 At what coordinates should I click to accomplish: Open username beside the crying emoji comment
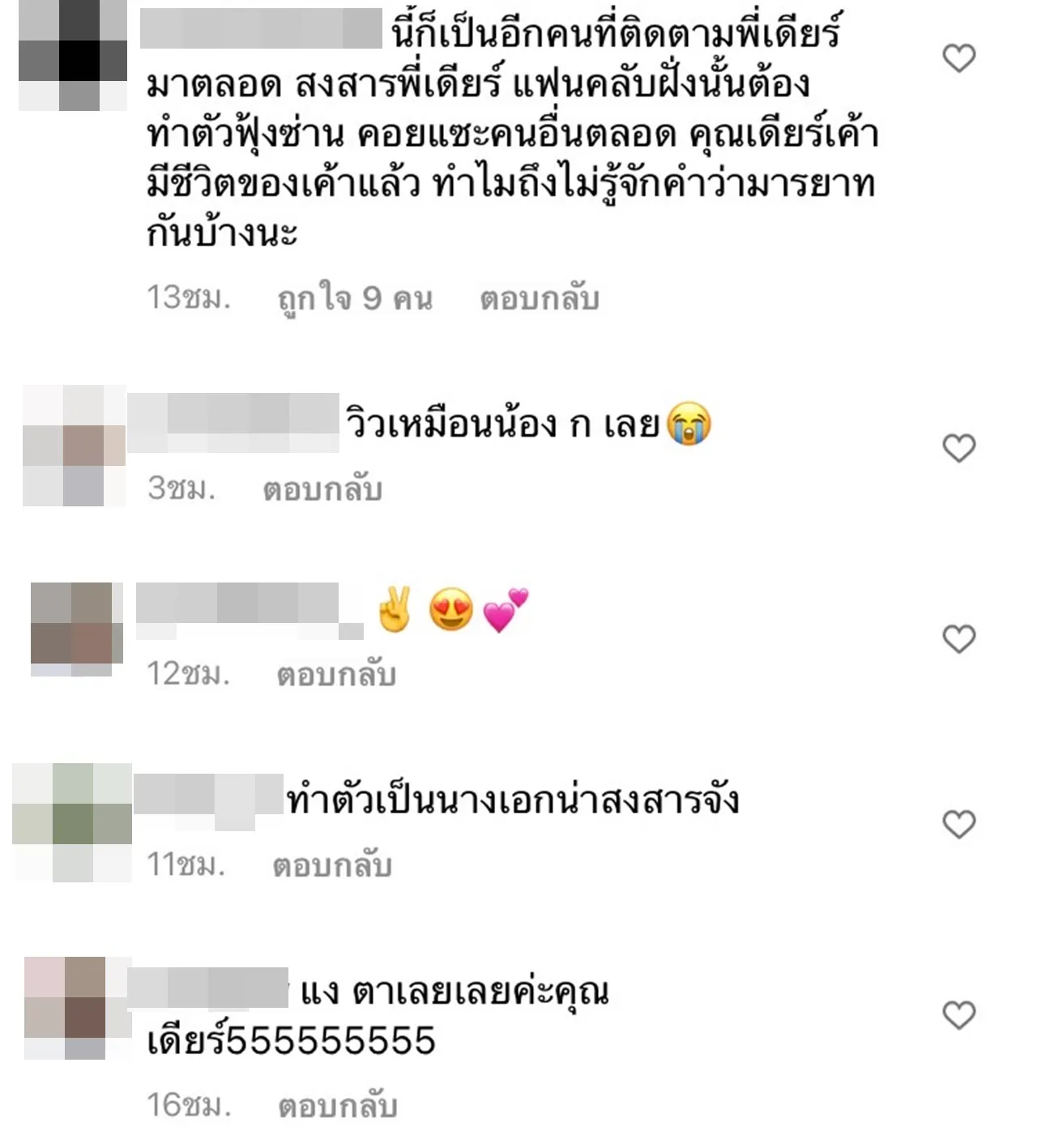[x=233, y=422]
